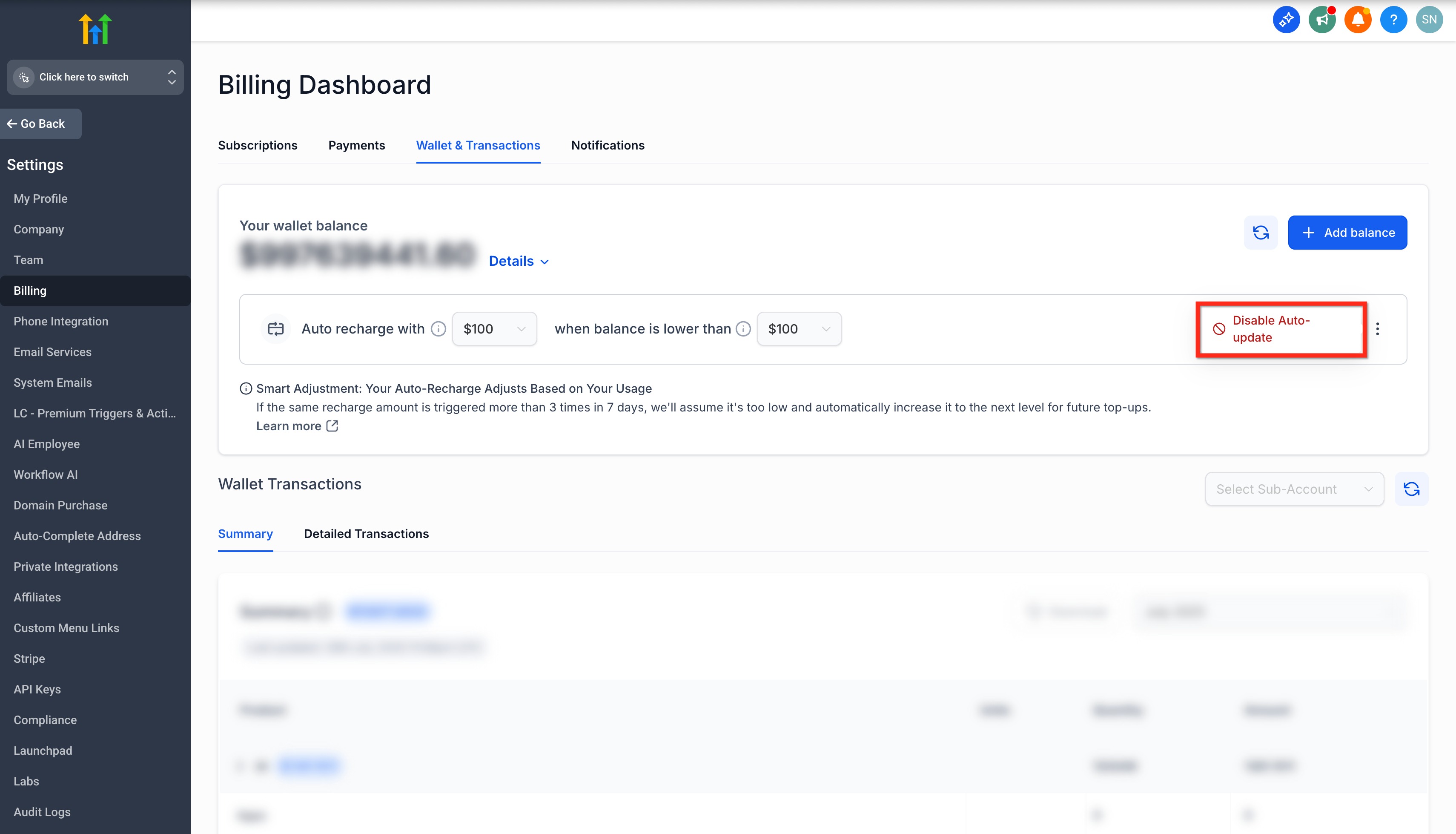The height and width of the screenshot is (834, 1456).
Task: Click the info icon beside Auto recharge with
Action: pos(439,329)
